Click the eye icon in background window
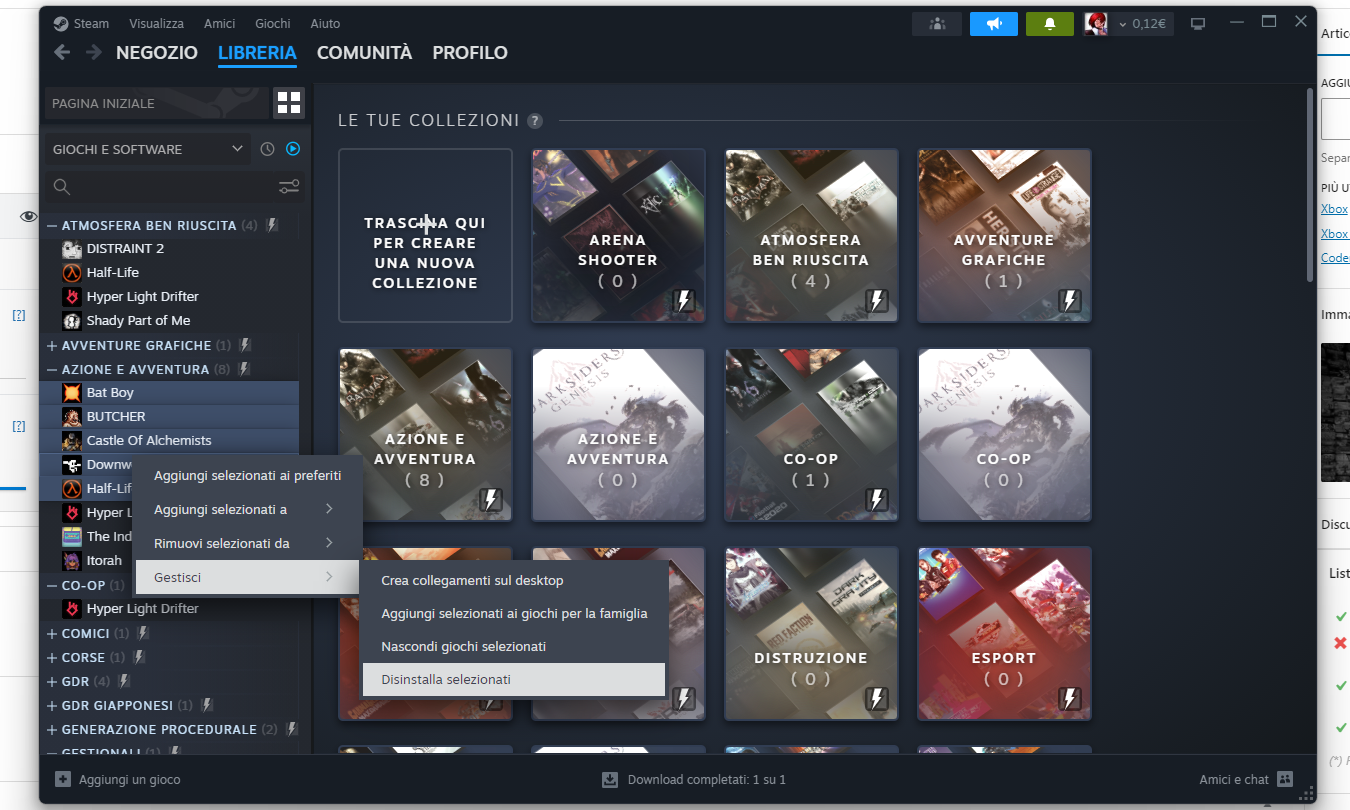The width and height of the screenshot is (1350, 810). click(x=28, y=216)
